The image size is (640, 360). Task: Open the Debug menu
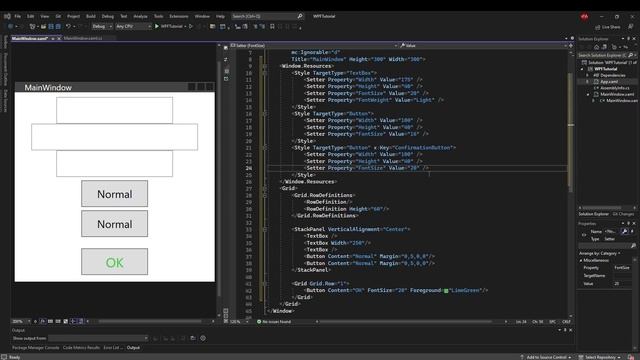tap(108, 16)
